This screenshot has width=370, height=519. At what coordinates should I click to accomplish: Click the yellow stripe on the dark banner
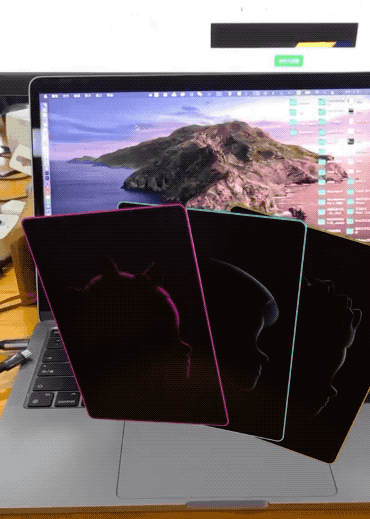315,44
